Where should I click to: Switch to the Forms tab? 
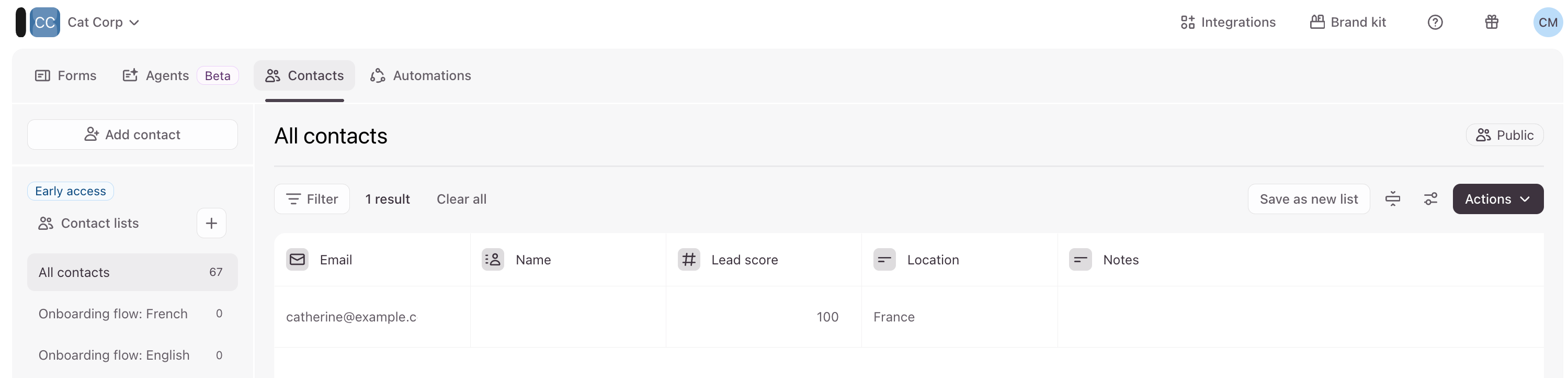66,75
